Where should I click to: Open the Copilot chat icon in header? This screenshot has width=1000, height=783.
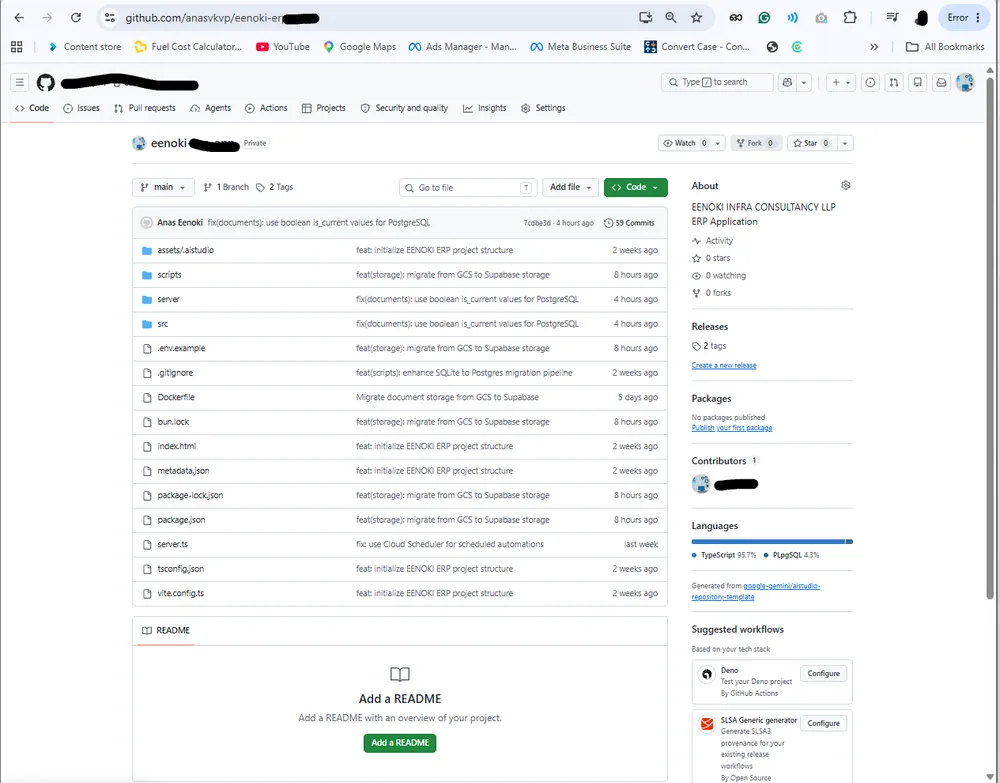coord(788,82)
